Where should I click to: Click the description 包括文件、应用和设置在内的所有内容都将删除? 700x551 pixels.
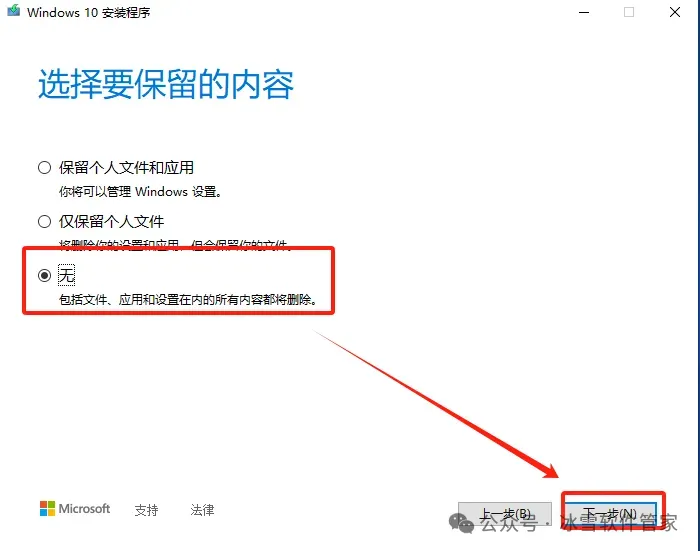[188, 299]
